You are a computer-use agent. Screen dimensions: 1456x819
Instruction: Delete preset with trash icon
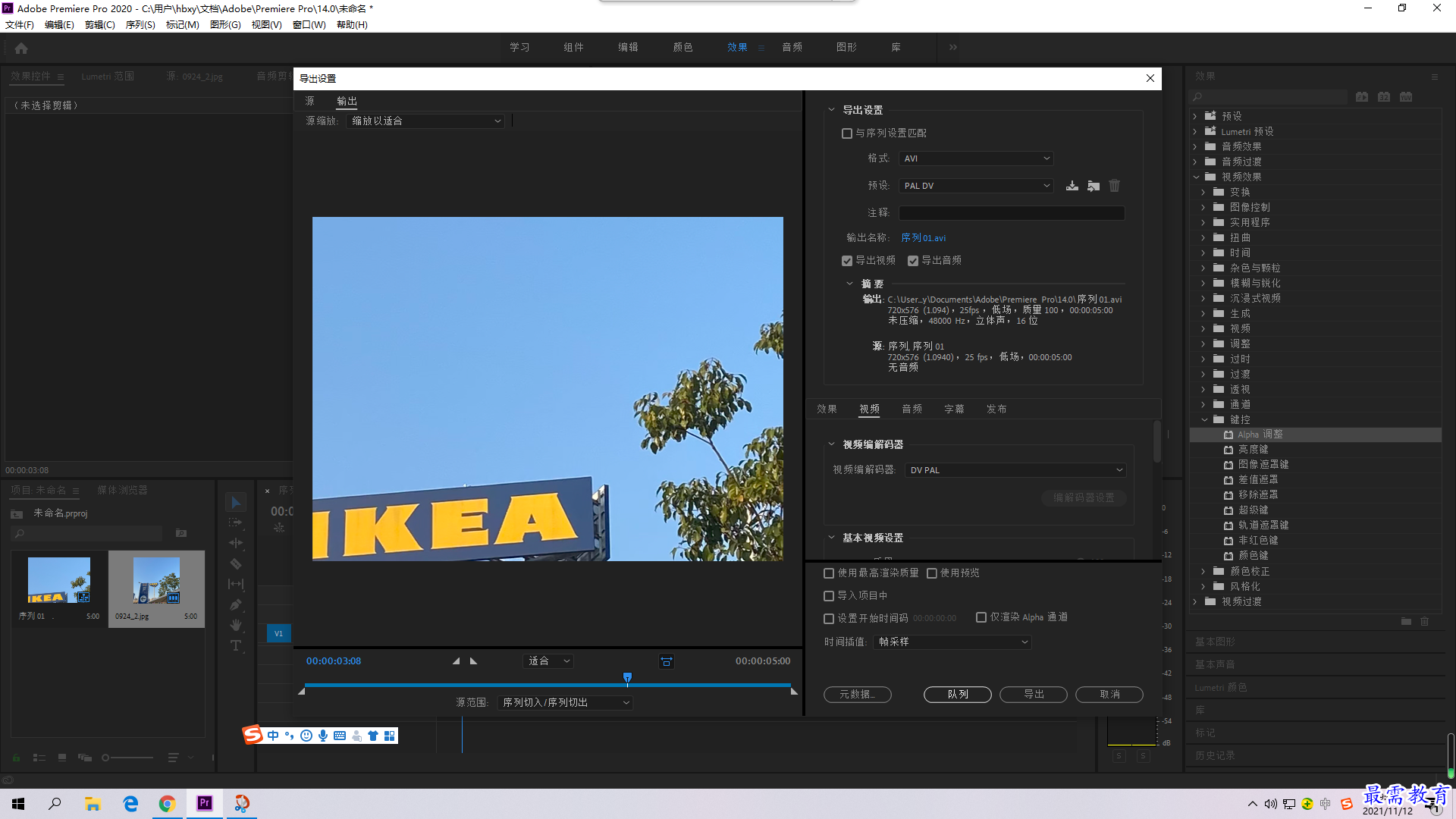pos(1114,186)
